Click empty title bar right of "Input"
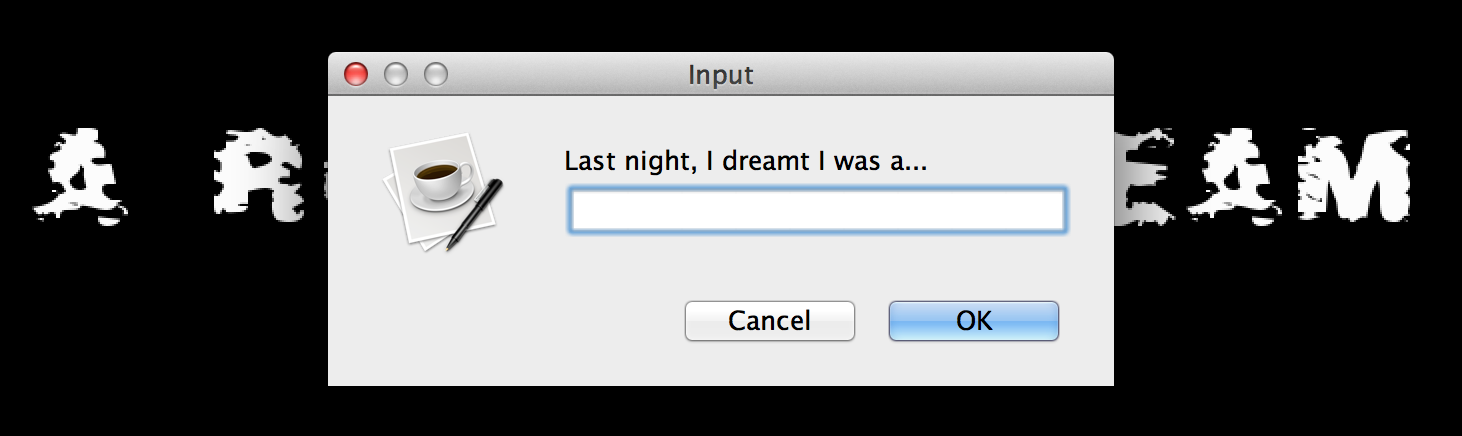The width and height of the screenshot is (1462, 436). (930, 74)
